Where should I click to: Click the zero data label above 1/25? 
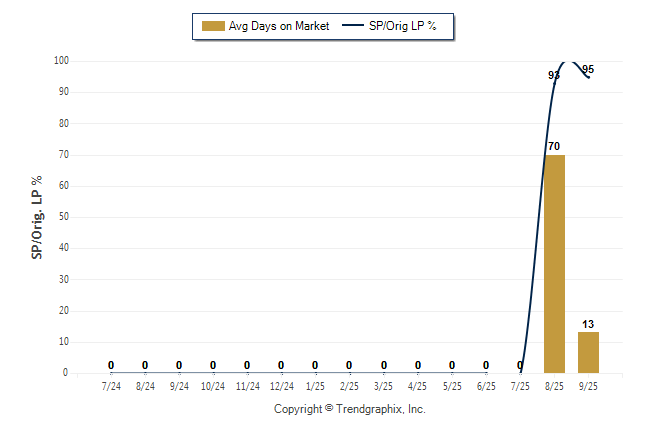315,365
